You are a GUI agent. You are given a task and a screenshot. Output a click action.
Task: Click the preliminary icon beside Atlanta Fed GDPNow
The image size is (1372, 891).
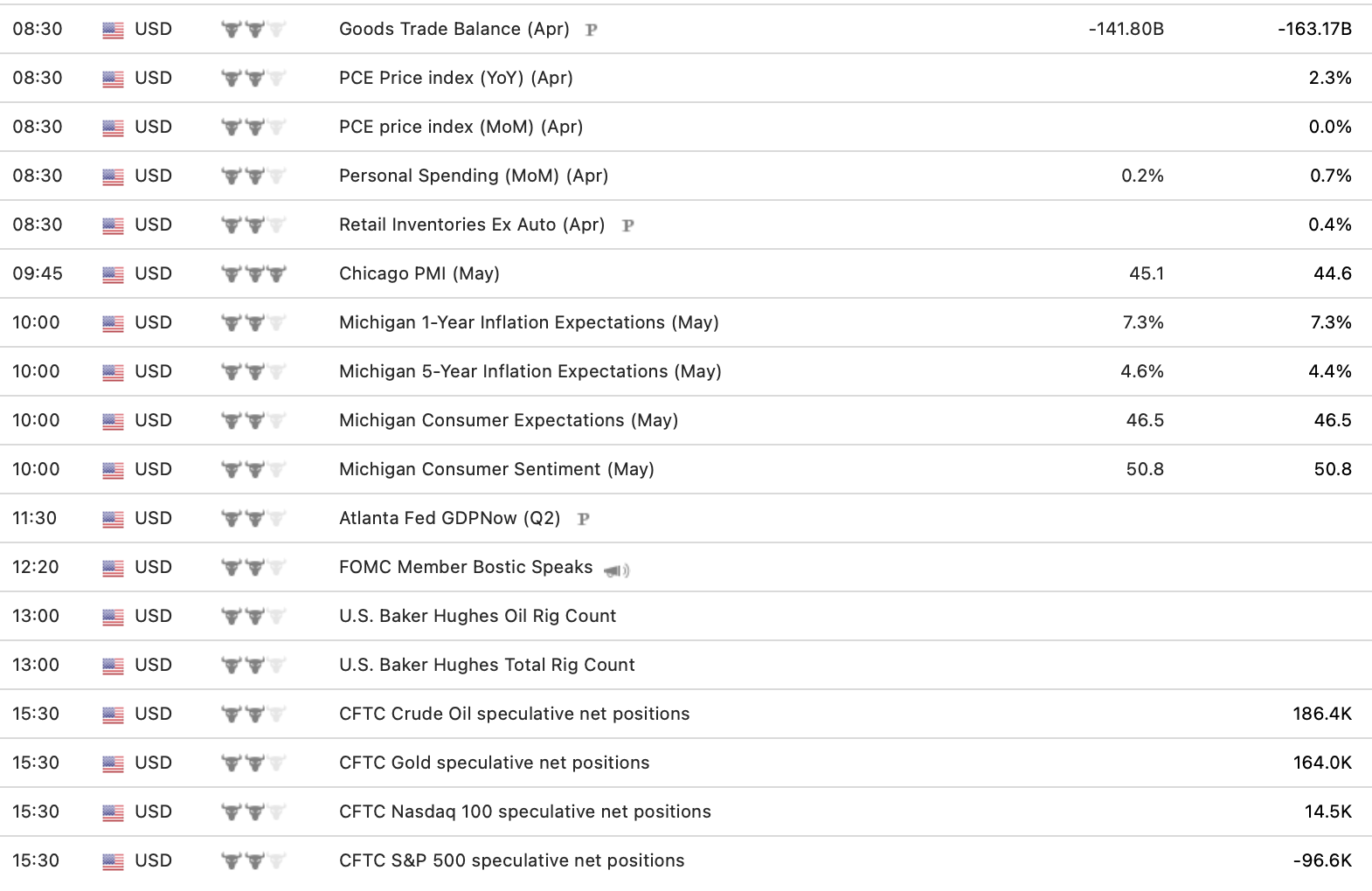click(x=584, y=519)
